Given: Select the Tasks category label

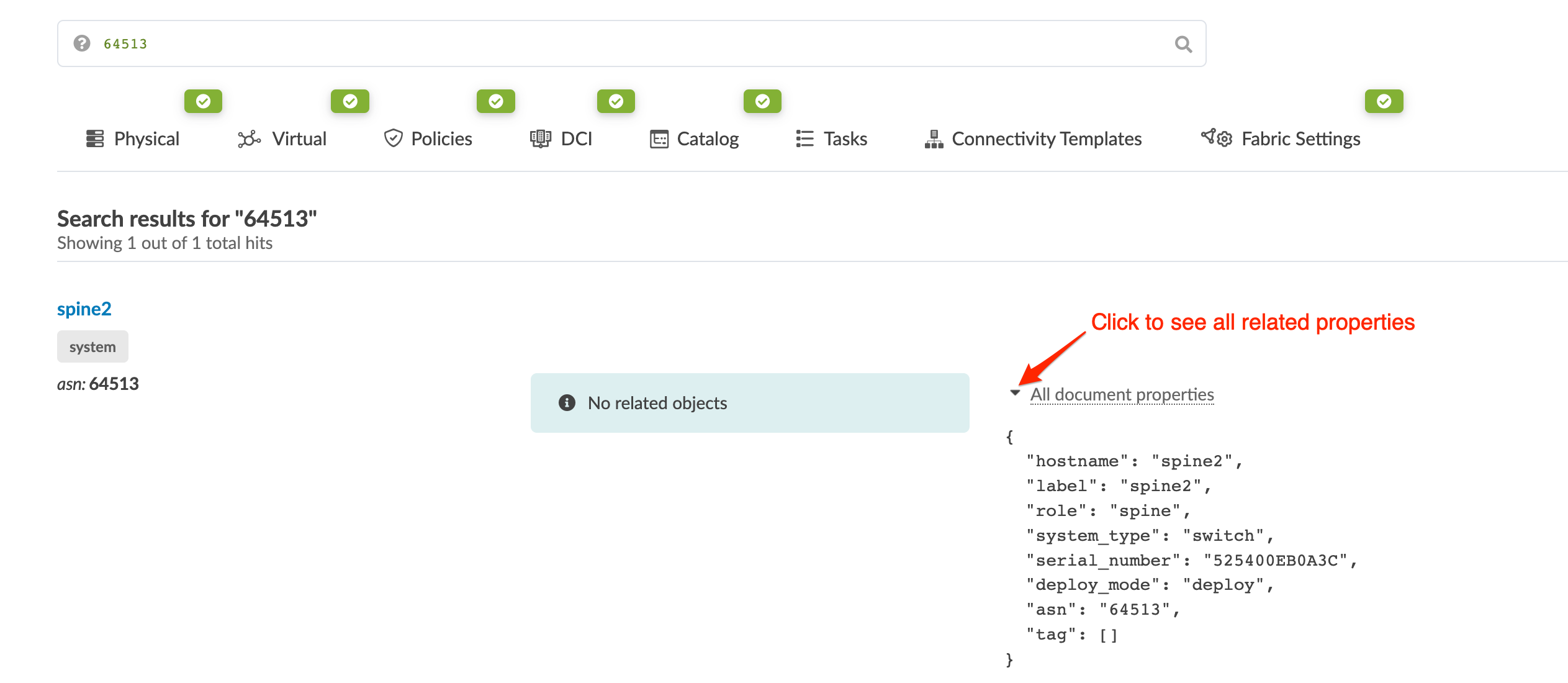Looking at the screenshot, I should 845,138.
